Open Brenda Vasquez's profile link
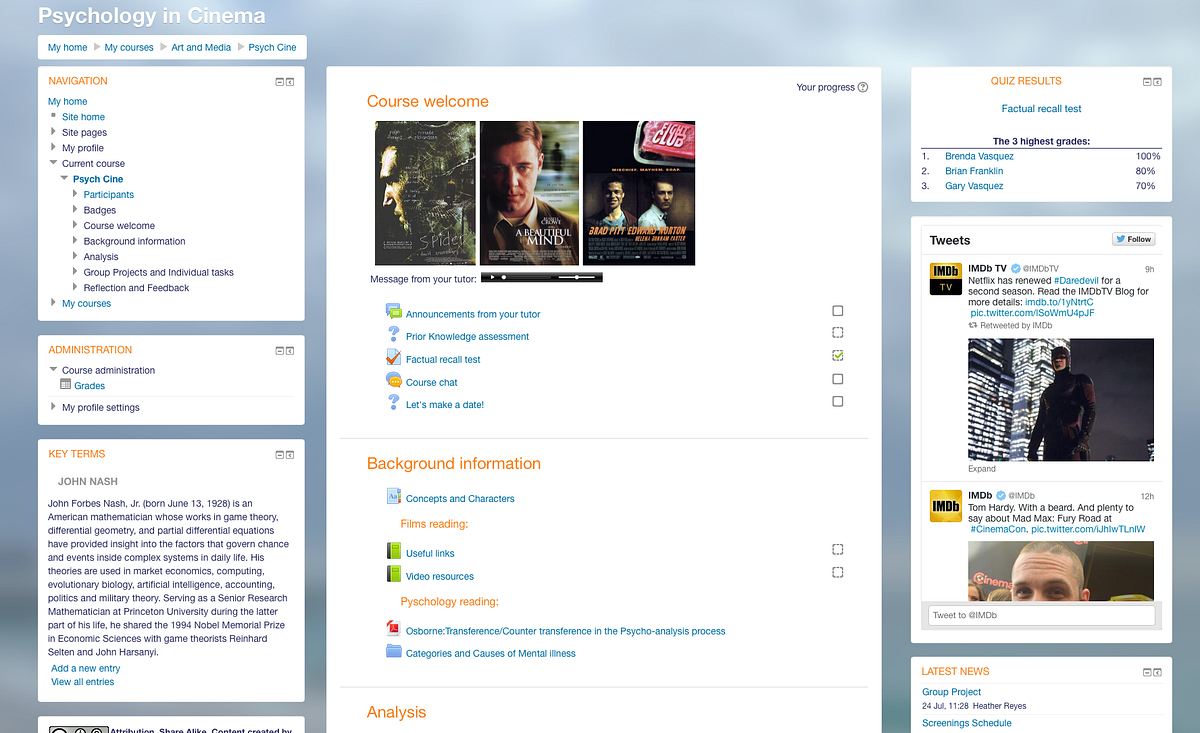This screenshot has height=733, width=1200. 979,156
